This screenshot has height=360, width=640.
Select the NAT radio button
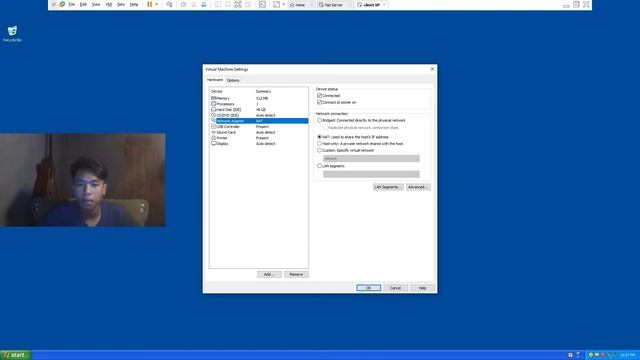320,137
